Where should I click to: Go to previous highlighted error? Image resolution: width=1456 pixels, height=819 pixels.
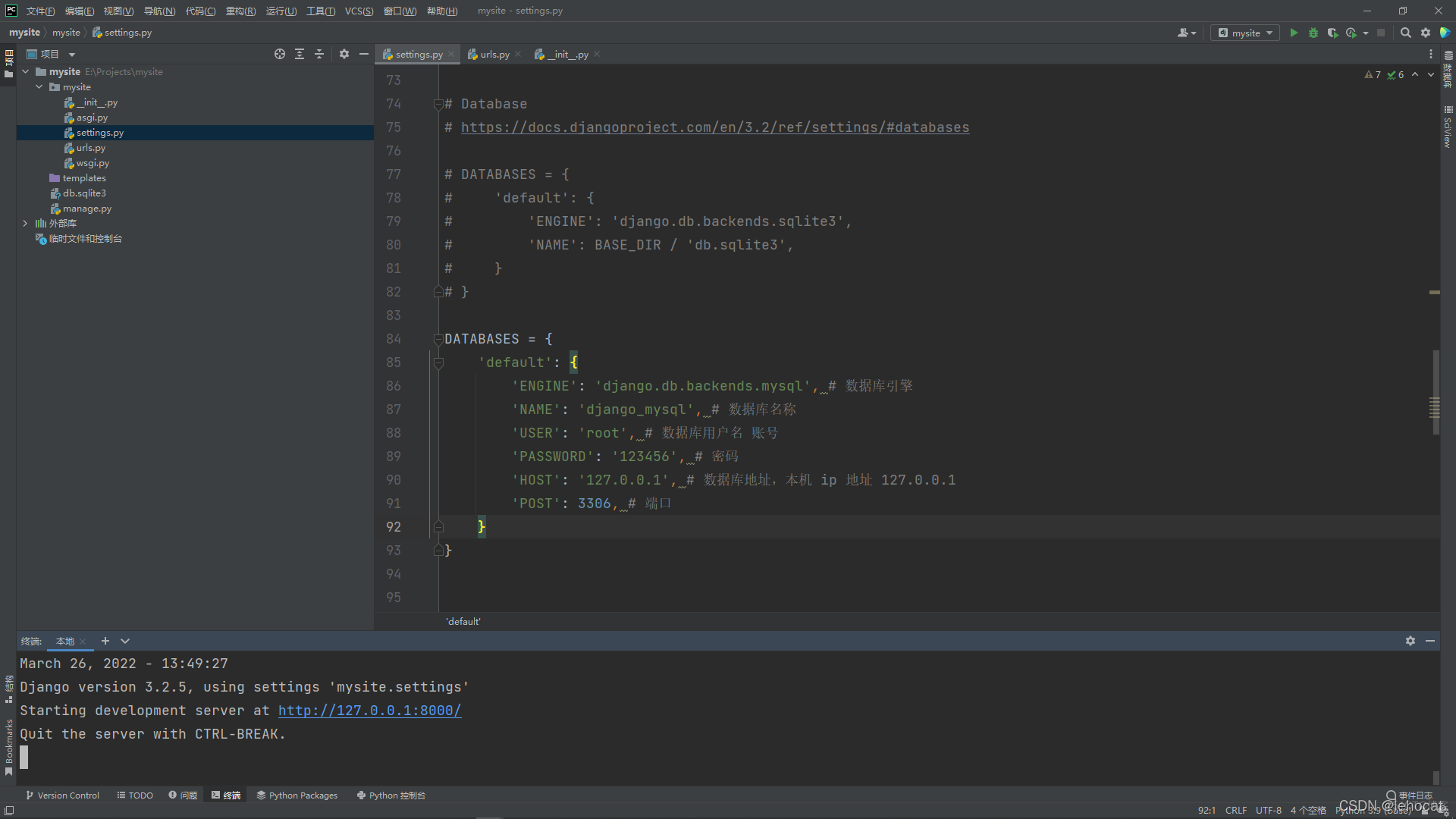(x=1415, y=74)
